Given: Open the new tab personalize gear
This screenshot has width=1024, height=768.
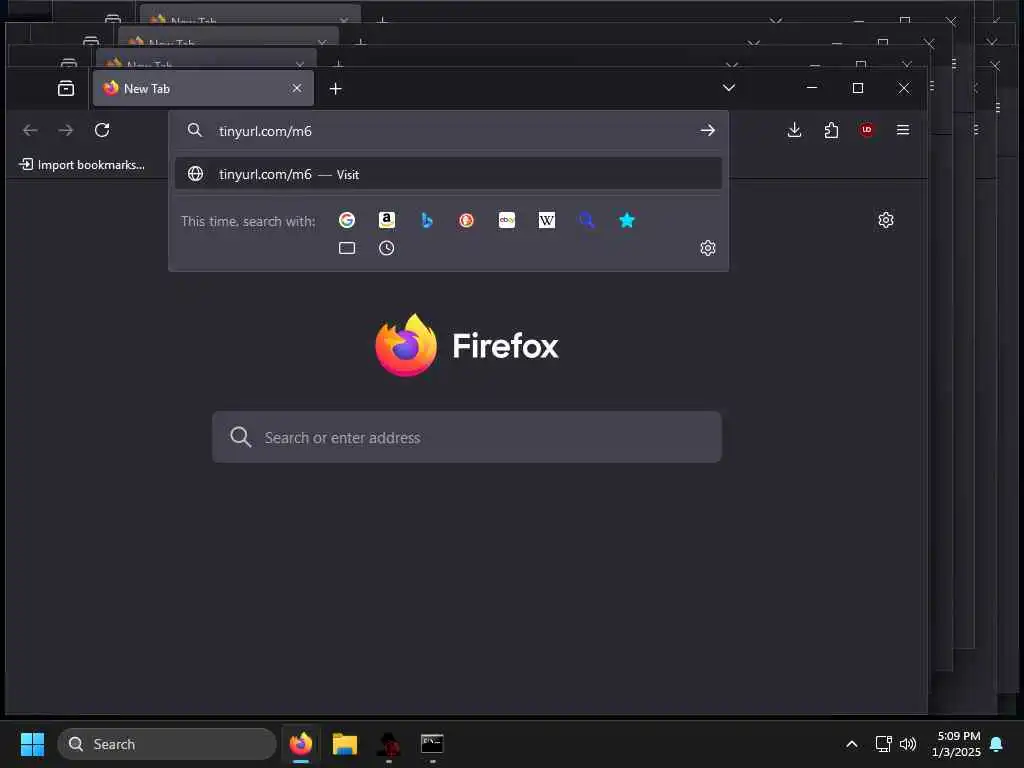Looking at the screenshot, I should [x=886, y=220].
